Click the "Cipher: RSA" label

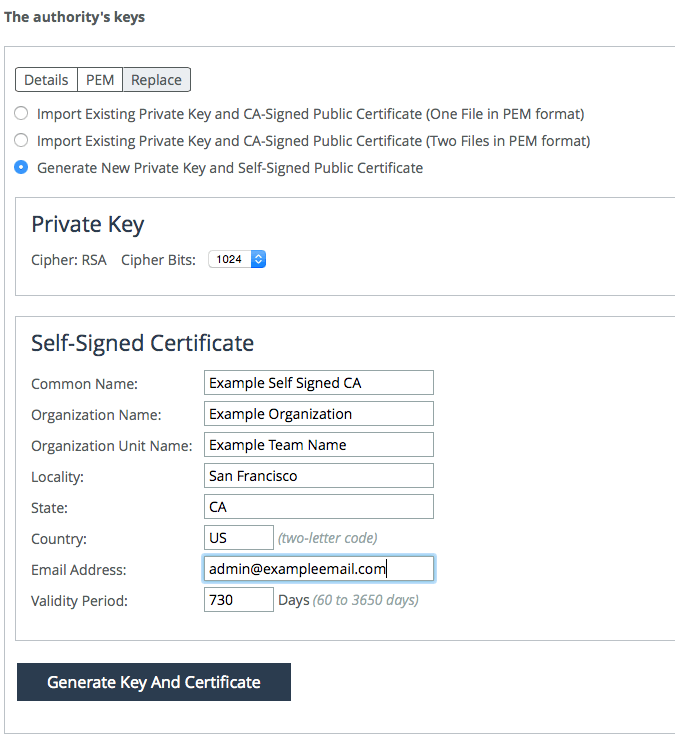[x=69, y=260]
